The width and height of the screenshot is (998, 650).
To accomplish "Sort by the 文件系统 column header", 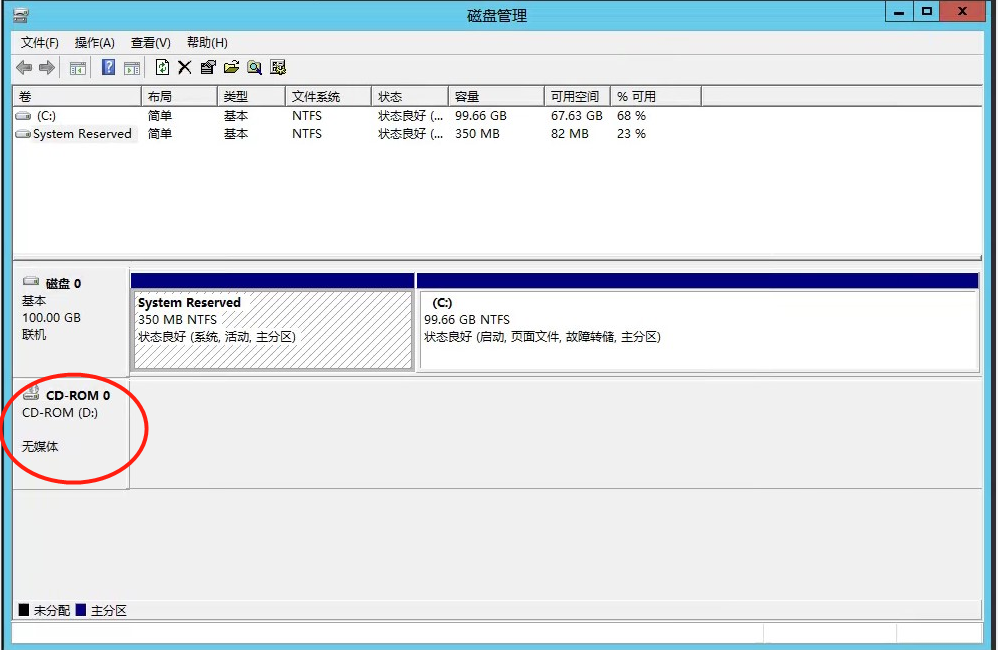I will coord(328,97).
